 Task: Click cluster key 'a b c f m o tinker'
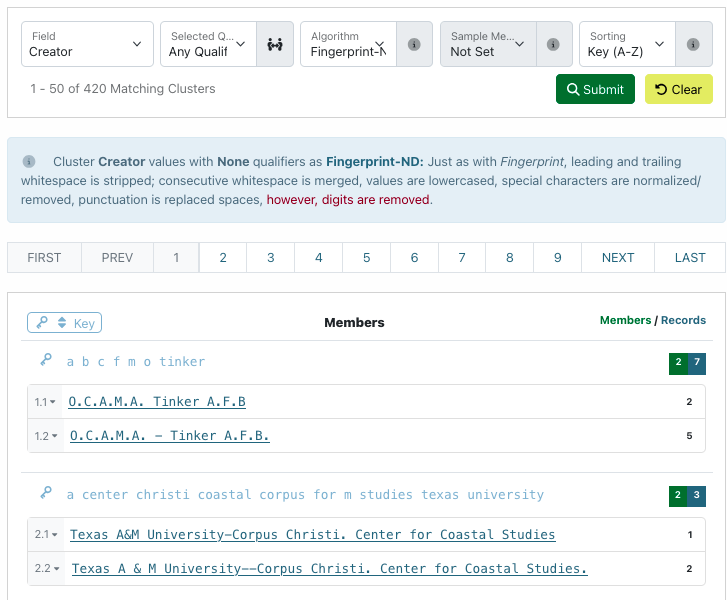(136, 362)
